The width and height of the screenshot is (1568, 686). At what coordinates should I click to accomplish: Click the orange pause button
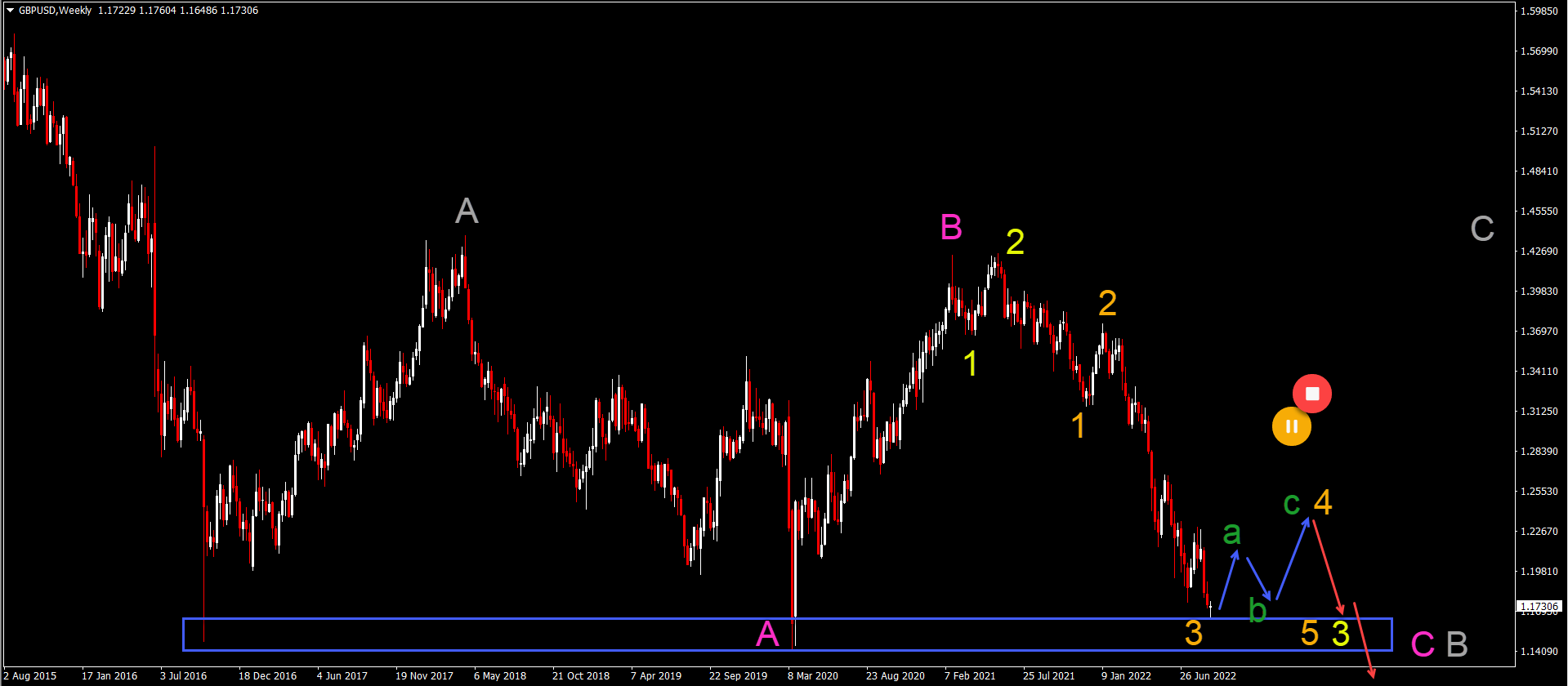[1291, 426]
